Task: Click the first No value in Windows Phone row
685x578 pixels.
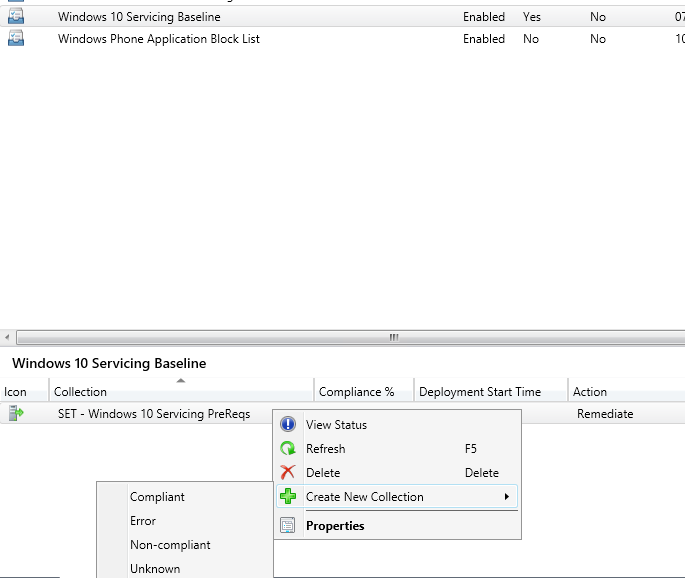Action: (x=531, y=38)
